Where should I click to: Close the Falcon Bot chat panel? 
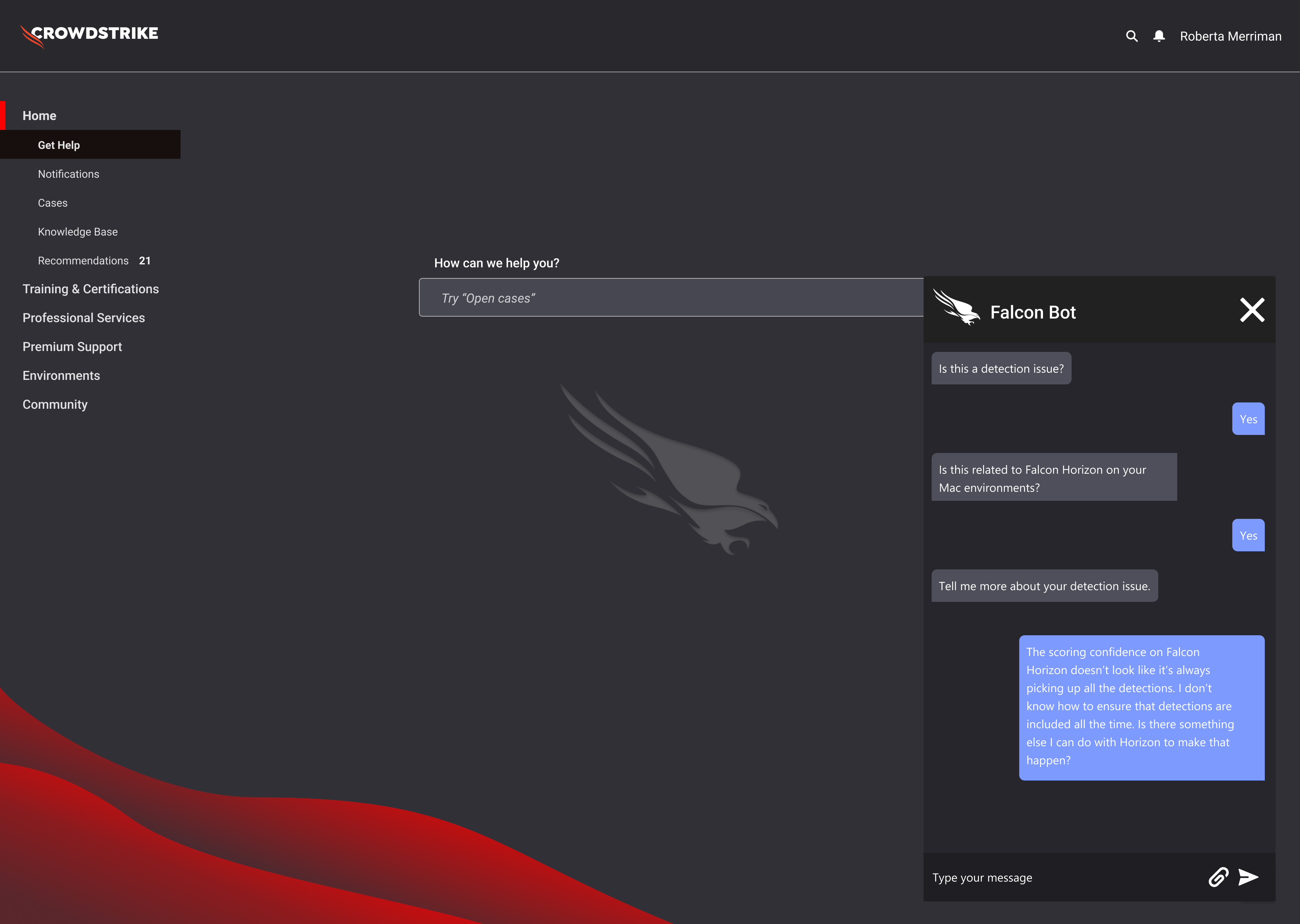click(x=1252, y=310)
